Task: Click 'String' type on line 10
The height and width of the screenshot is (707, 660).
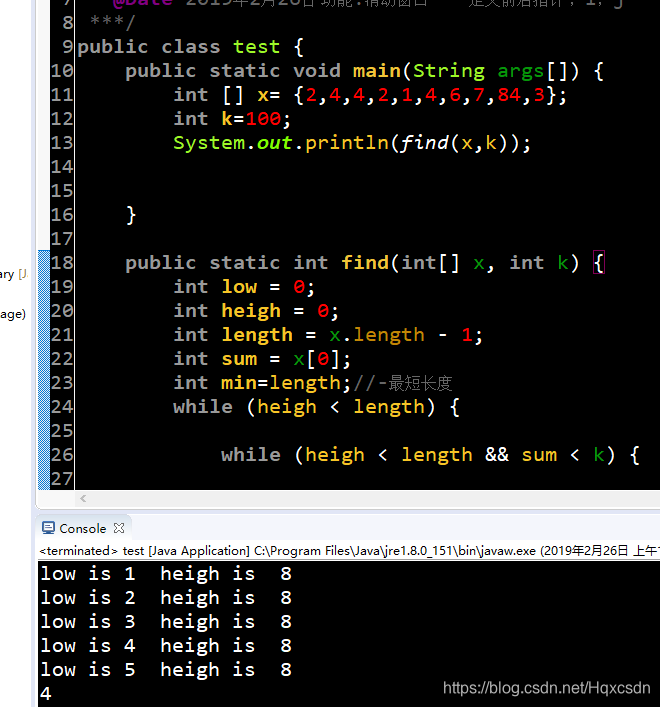Action: point(449,71)
